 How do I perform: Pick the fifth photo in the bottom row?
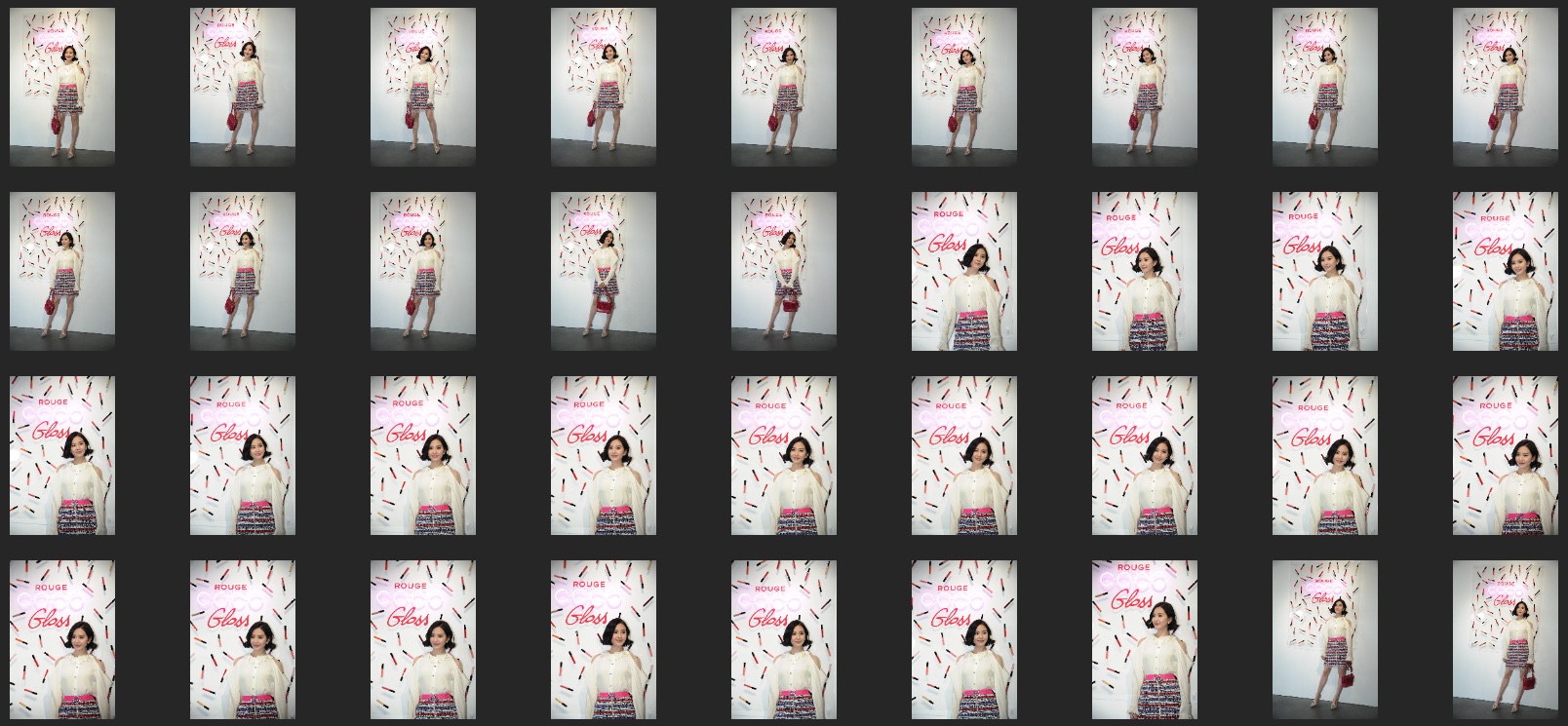[784, 639]
